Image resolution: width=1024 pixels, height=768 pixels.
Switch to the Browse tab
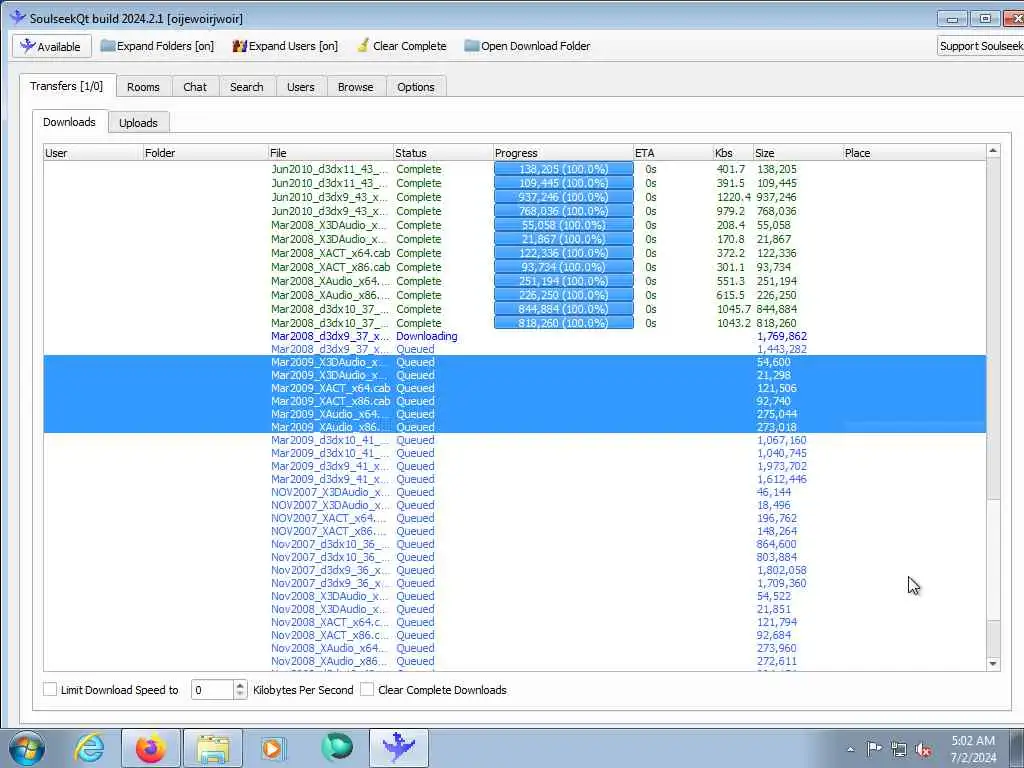[x=355, y=87]
